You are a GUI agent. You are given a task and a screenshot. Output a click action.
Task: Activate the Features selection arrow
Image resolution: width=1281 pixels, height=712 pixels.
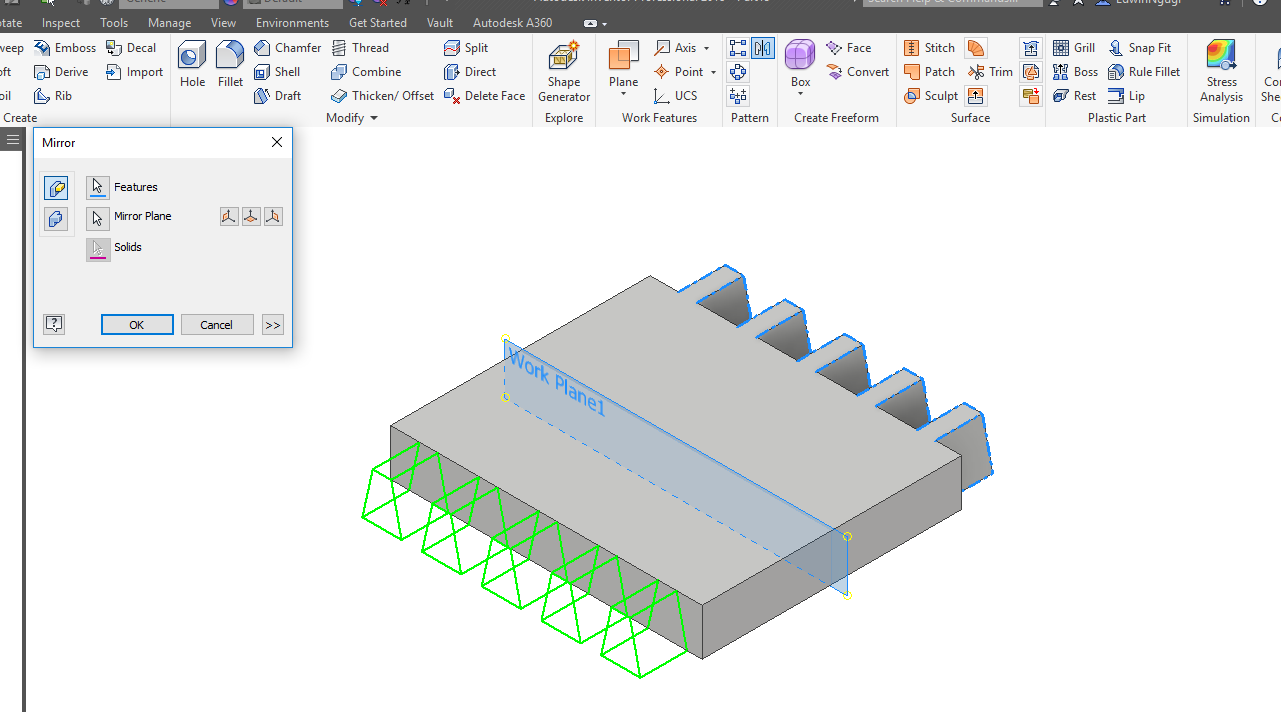(98, 187)
